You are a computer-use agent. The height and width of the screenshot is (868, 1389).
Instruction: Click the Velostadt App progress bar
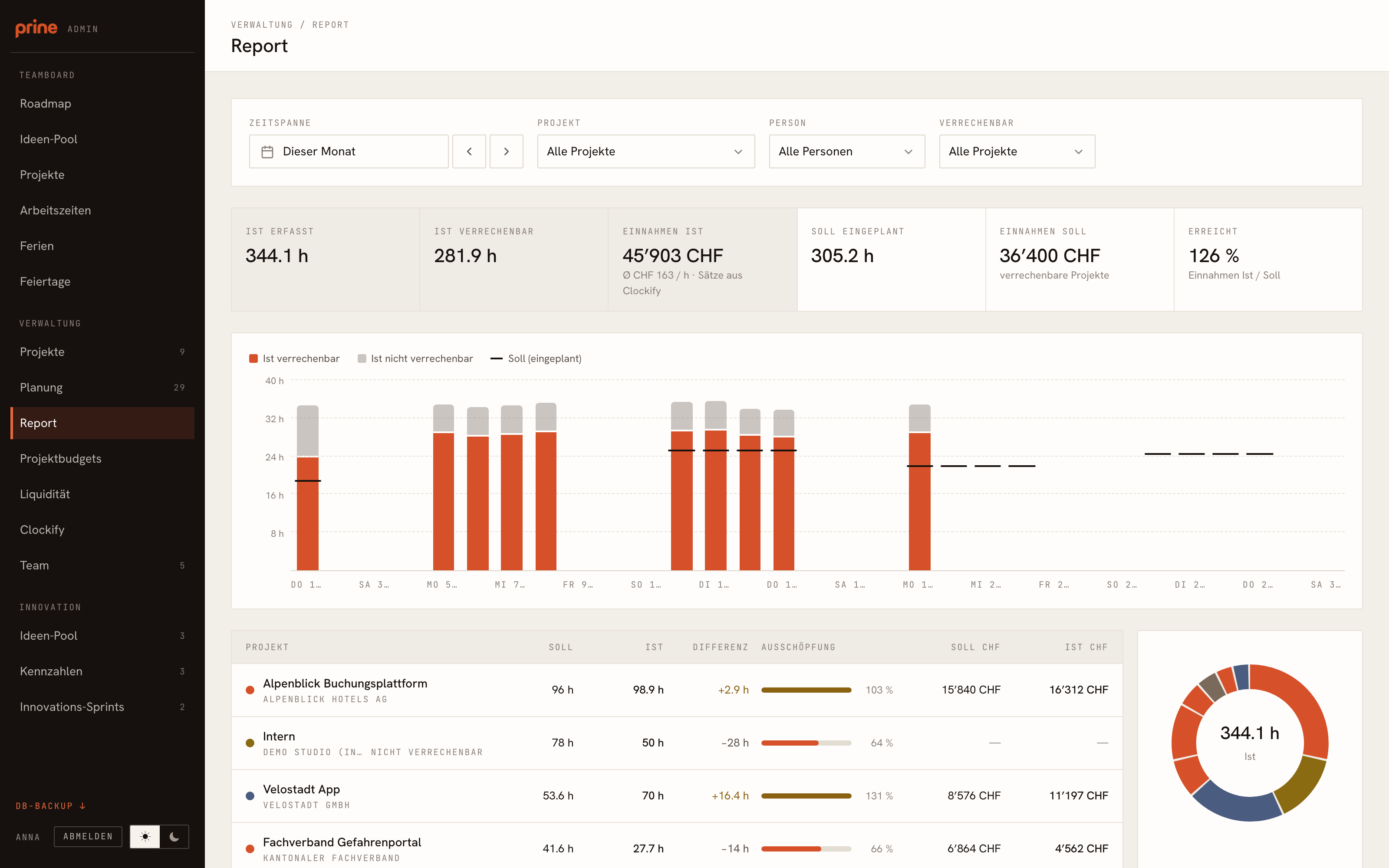806,796
